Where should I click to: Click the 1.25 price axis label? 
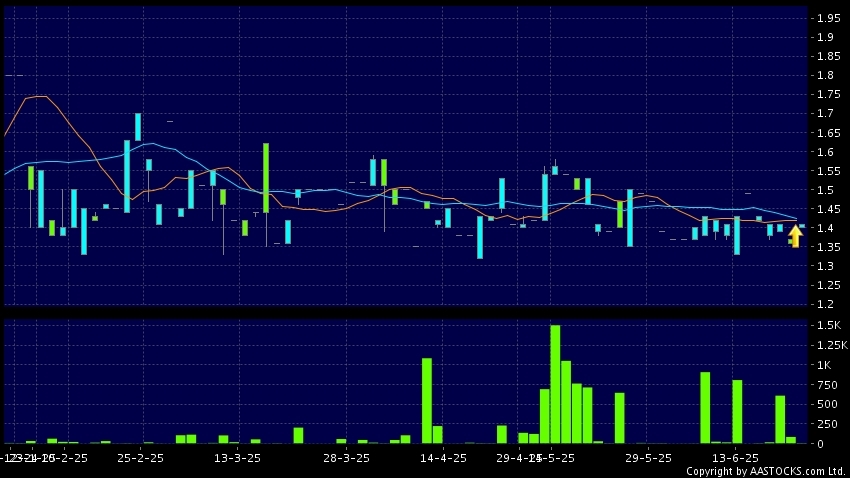tap(828, 285)
